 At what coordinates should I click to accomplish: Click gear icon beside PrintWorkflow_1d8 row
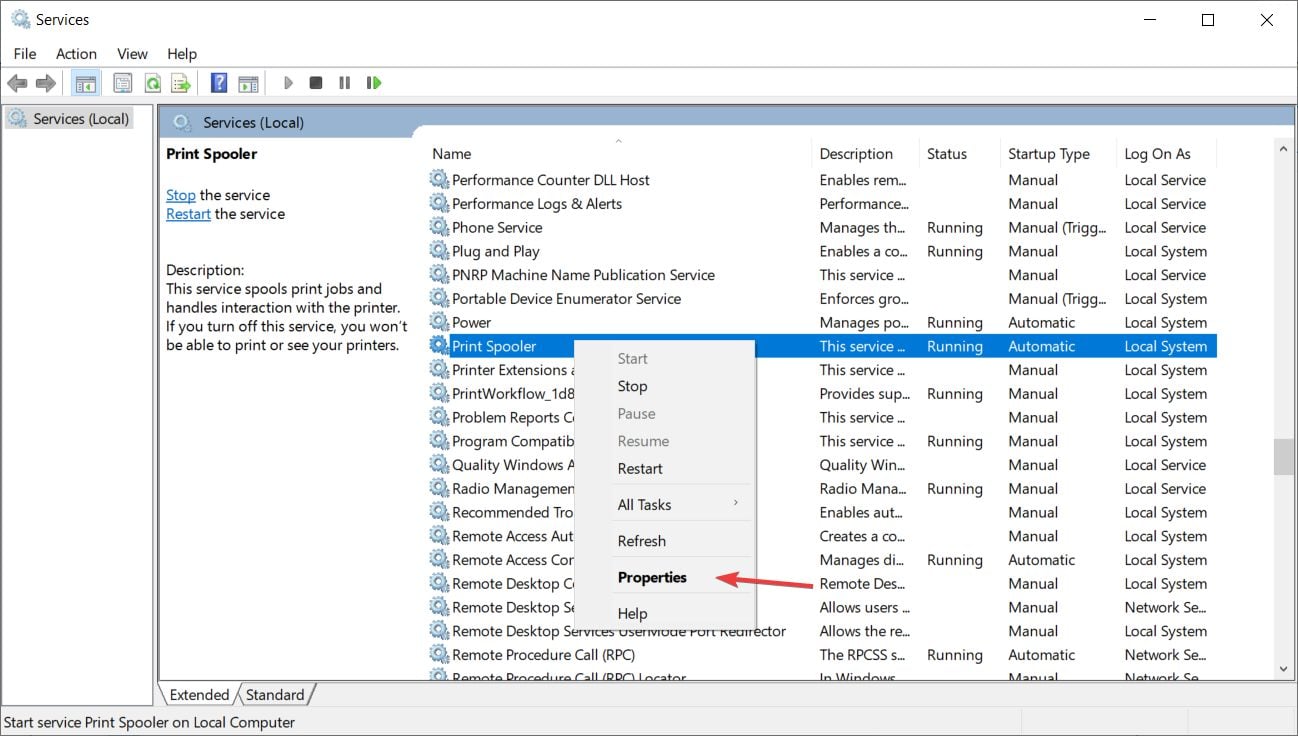click(439, 394)
